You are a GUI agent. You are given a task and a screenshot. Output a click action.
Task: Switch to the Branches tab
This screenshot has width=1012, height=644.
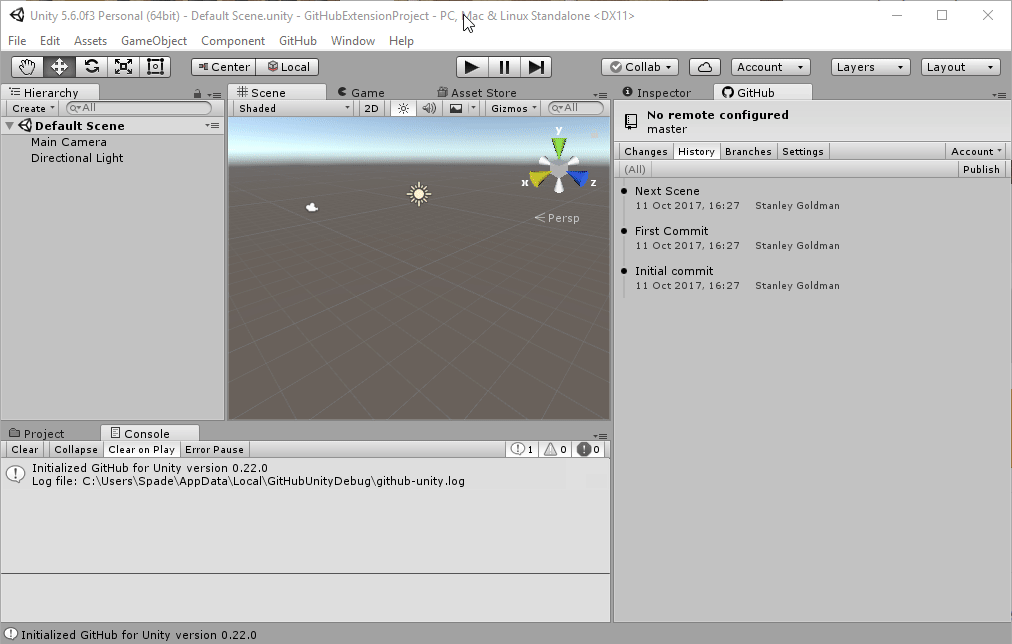pos(748,151)
